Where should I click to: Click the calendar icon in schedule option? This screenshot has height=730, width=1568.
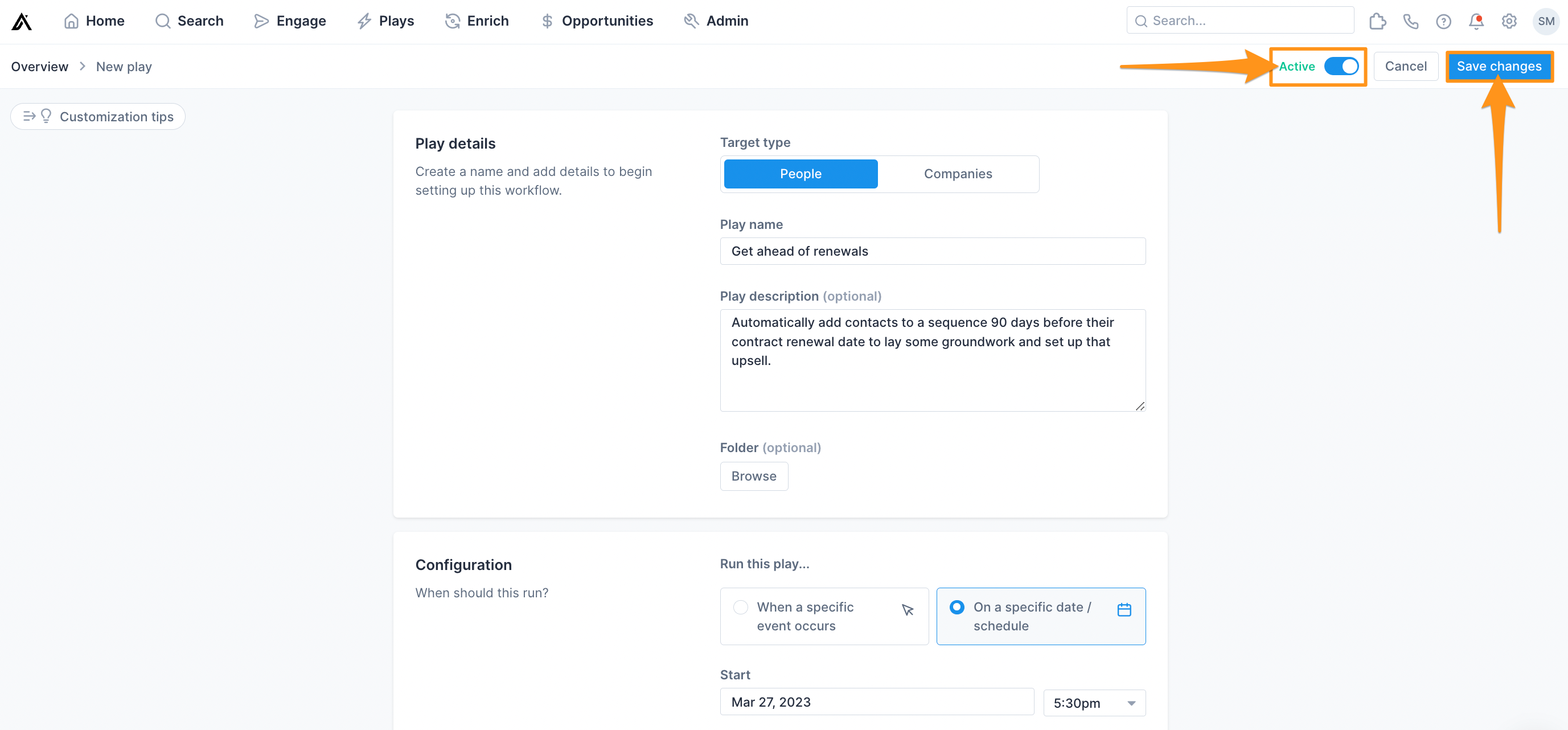pyautogui.click(x=1124, y=609)
